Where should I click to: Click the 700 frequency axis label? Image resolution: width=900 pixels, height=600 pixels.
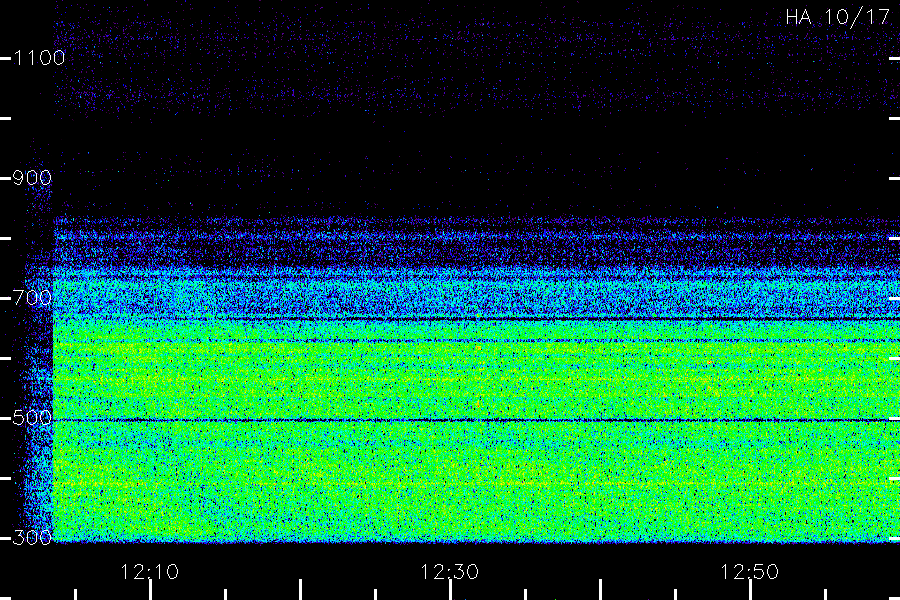point(32,298)
